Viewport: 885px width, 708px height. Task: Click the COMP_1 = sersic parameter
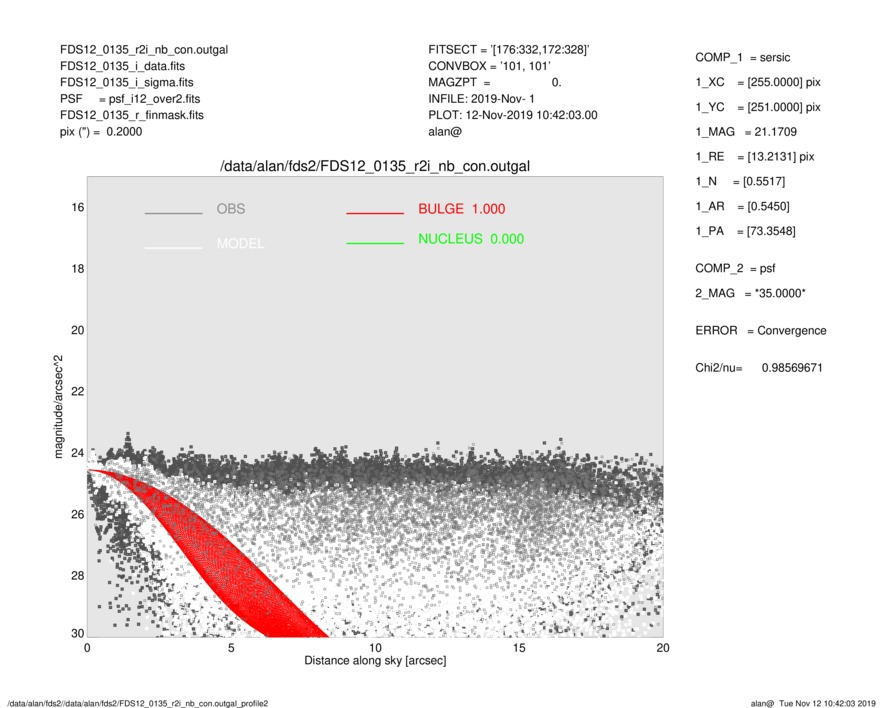click(742, 58)
